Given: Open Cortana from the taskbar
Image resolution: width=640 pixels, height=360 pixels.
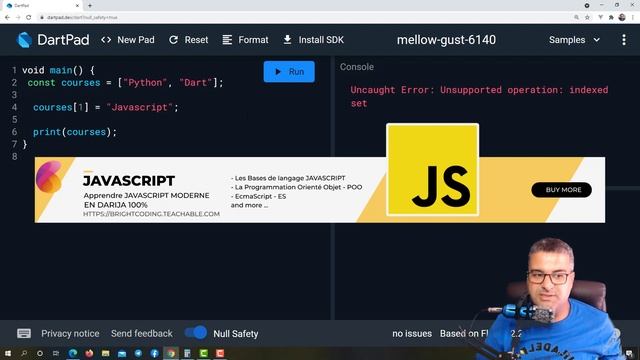Looking at the screenshot, I should [40, 353].
